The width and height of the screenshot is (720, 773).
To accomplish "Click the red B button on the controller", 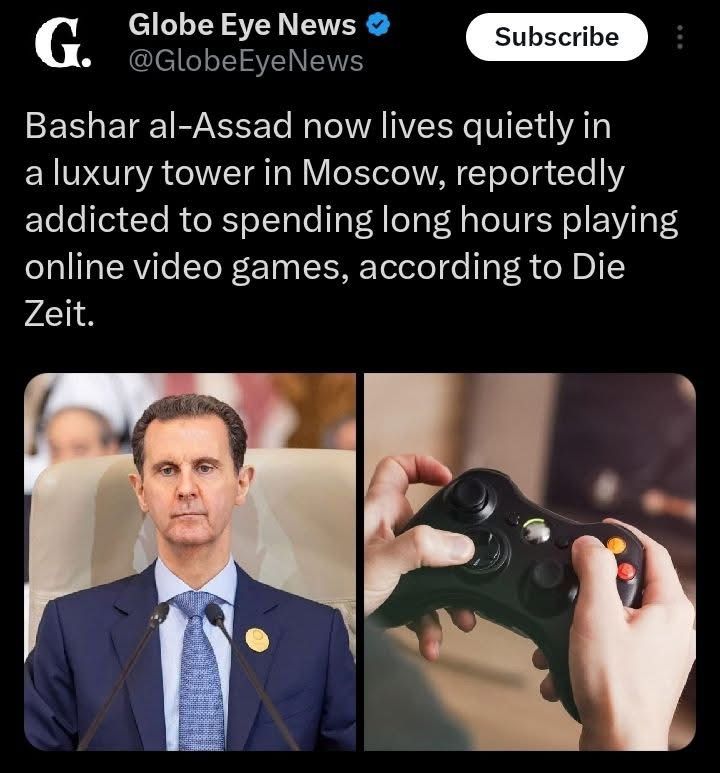I will (x=626, y=571).
